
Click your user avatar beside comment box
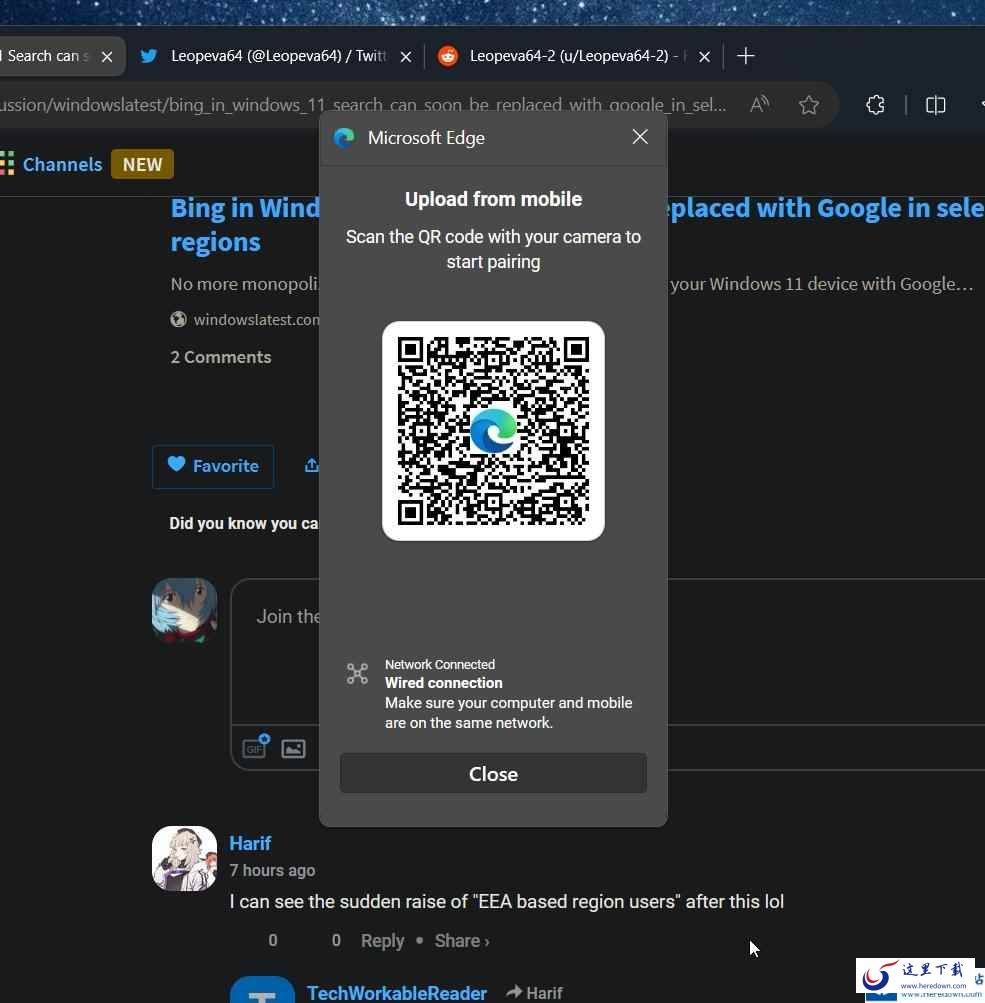pos(184,610)
